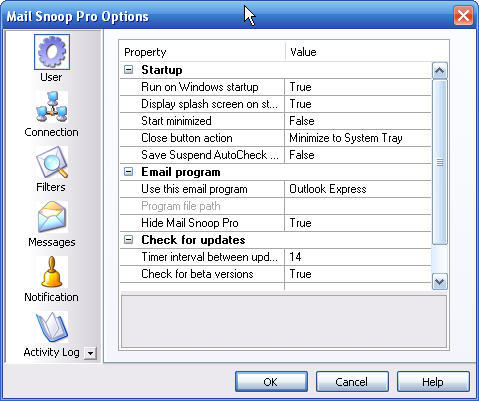Click the vertical scrollbar thumb
Viewport: 479px width, 401px height.
pyautogui.click(x=439, y=163)
